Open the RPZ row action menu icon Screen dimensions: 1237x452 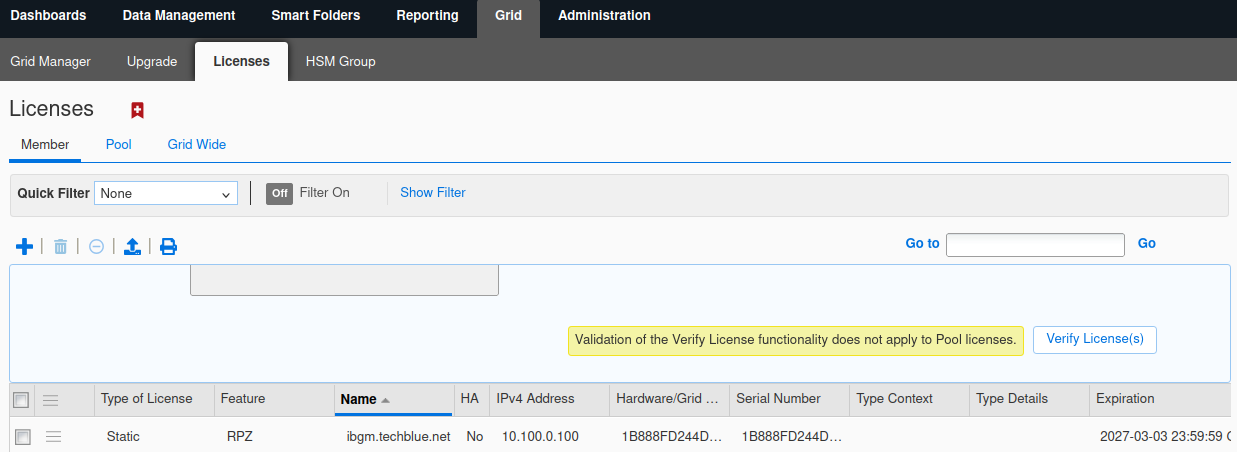pos(54,436)
